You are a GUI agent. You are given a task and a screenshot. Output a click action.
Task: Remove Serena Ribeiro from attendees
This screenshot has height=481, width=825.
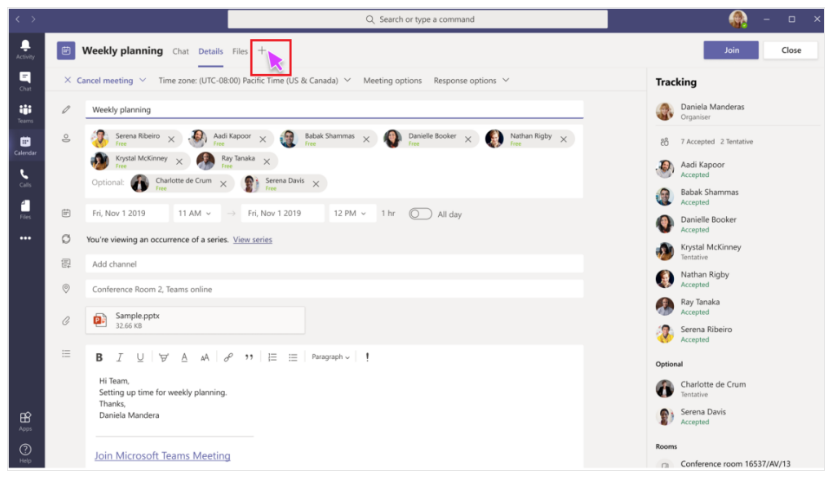(172, 139)
